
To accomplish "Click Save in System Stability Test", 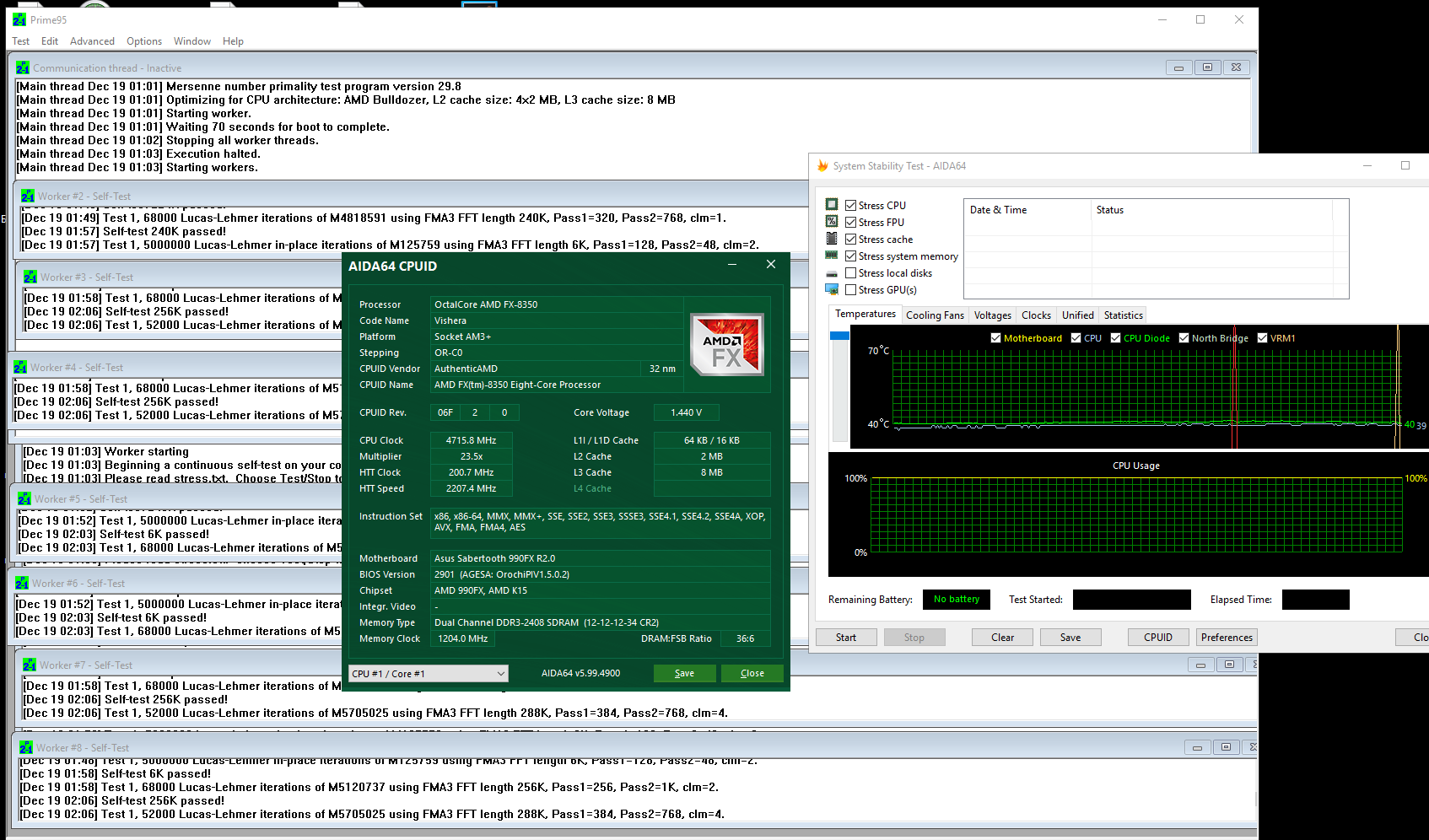I will pos(1070,638).
